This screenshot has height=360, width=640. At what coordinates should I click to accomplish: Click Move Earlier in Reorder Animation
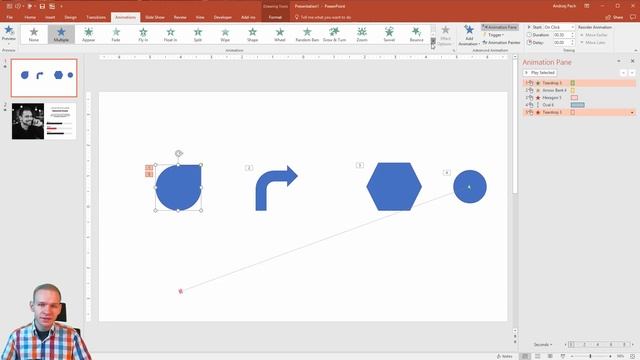point(594,35)
